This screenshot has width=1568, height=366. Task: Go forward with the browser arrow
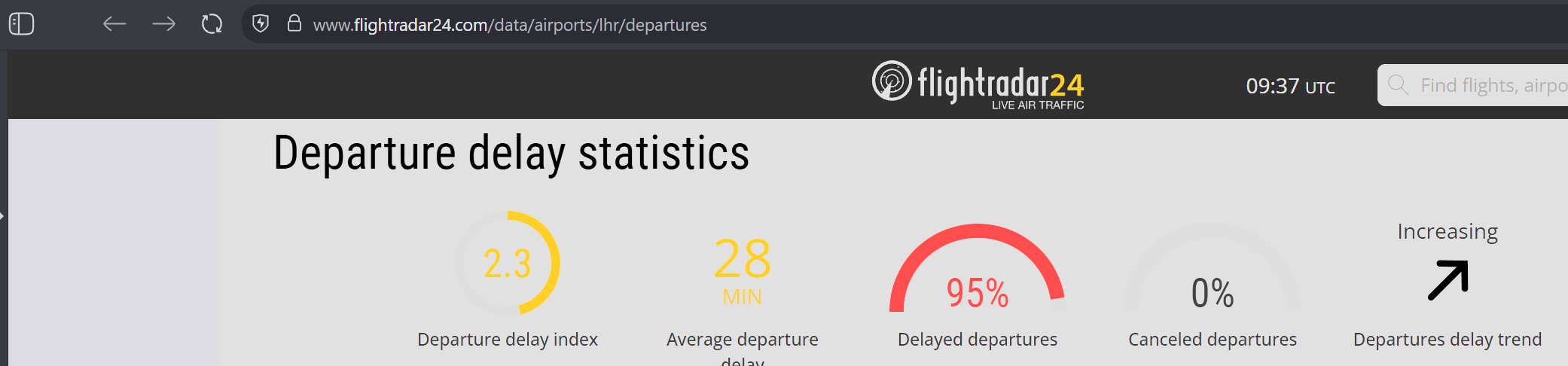pos(163,24)
